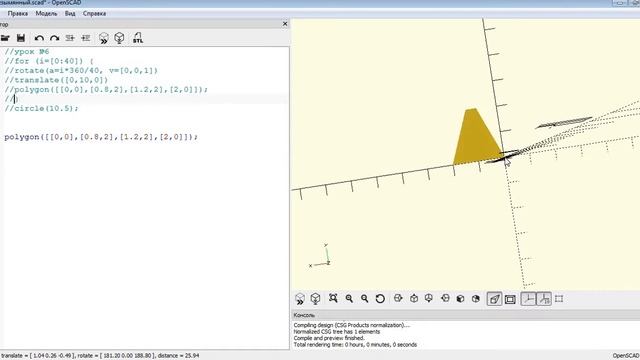
Task: Redo the edit in the editor toolbar
Action: pos(54,38)
